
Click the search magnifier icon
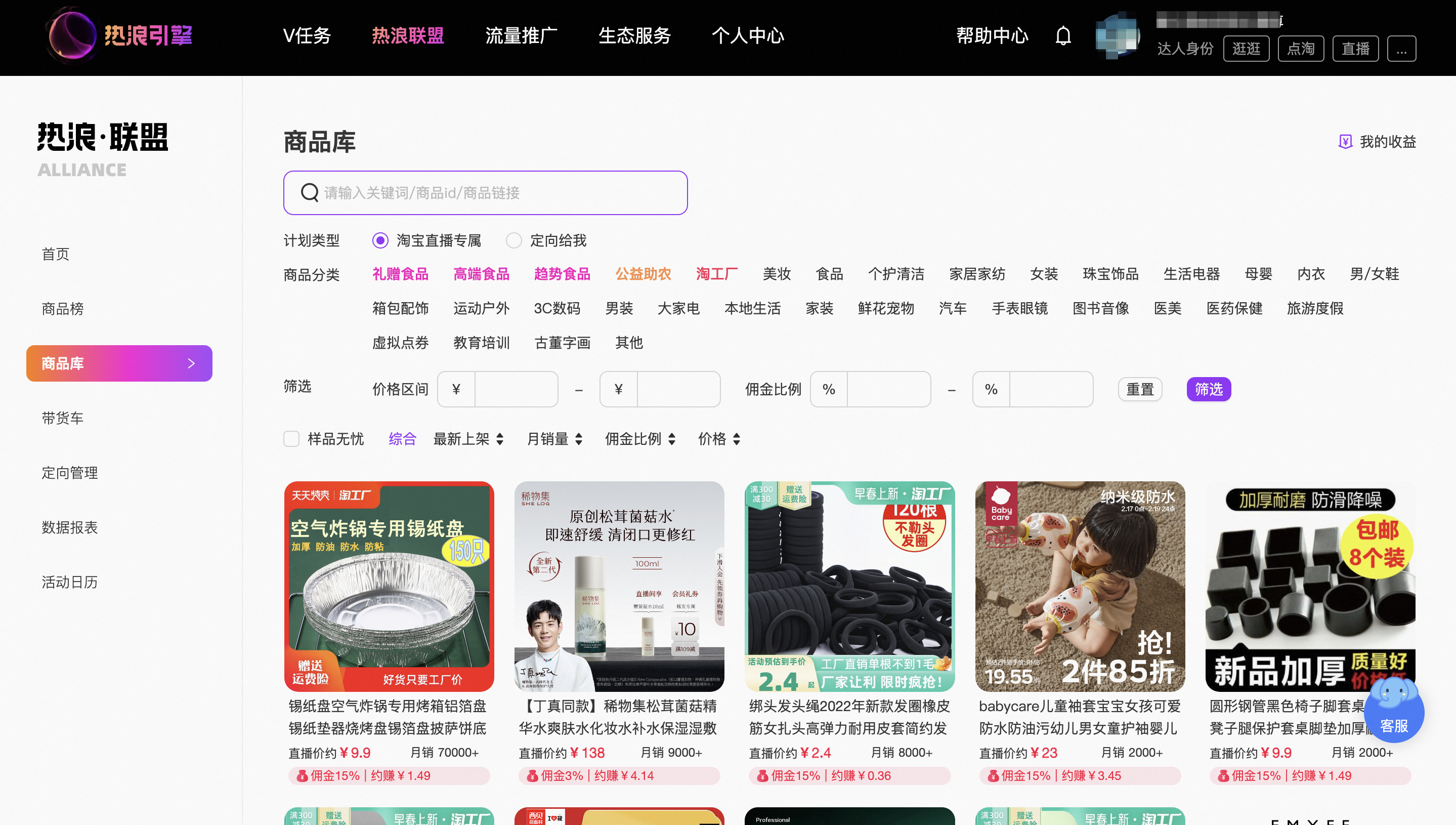[309, 193]
